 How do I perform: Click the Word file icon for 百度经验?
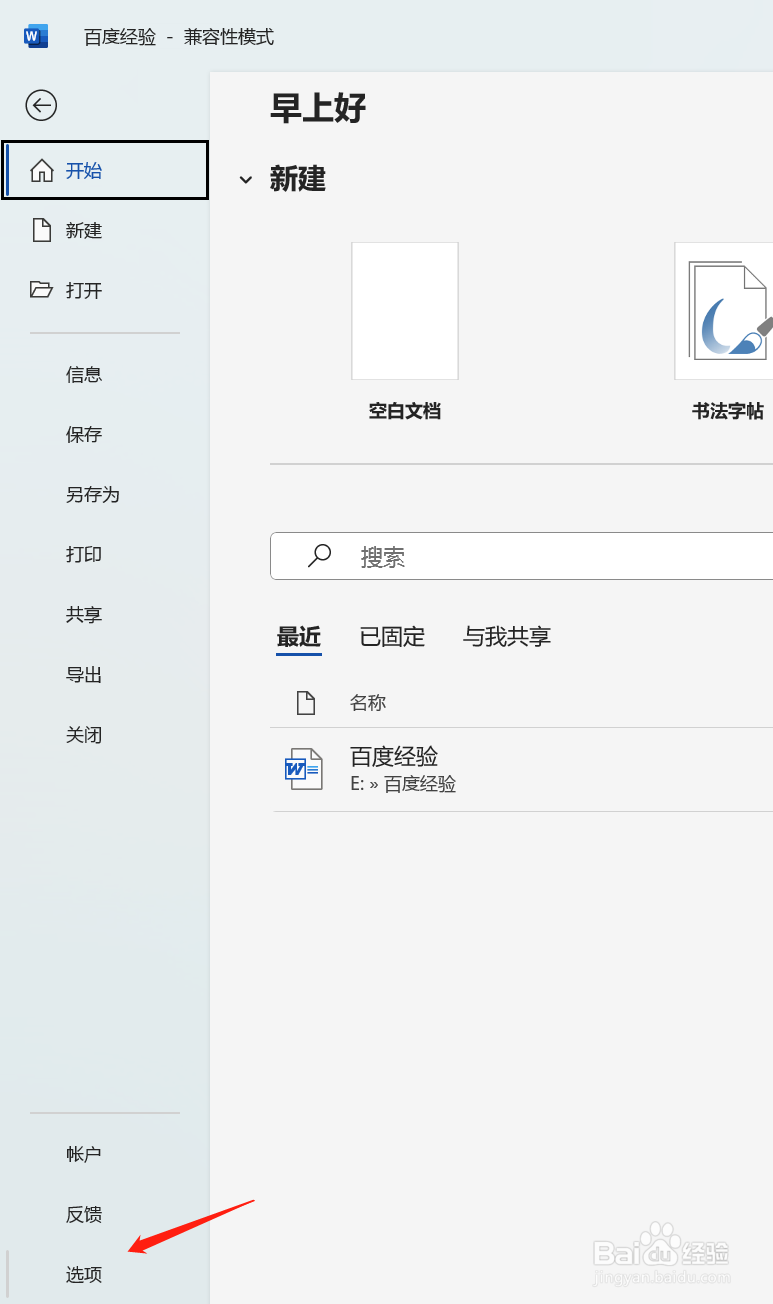tap(303, 769)
